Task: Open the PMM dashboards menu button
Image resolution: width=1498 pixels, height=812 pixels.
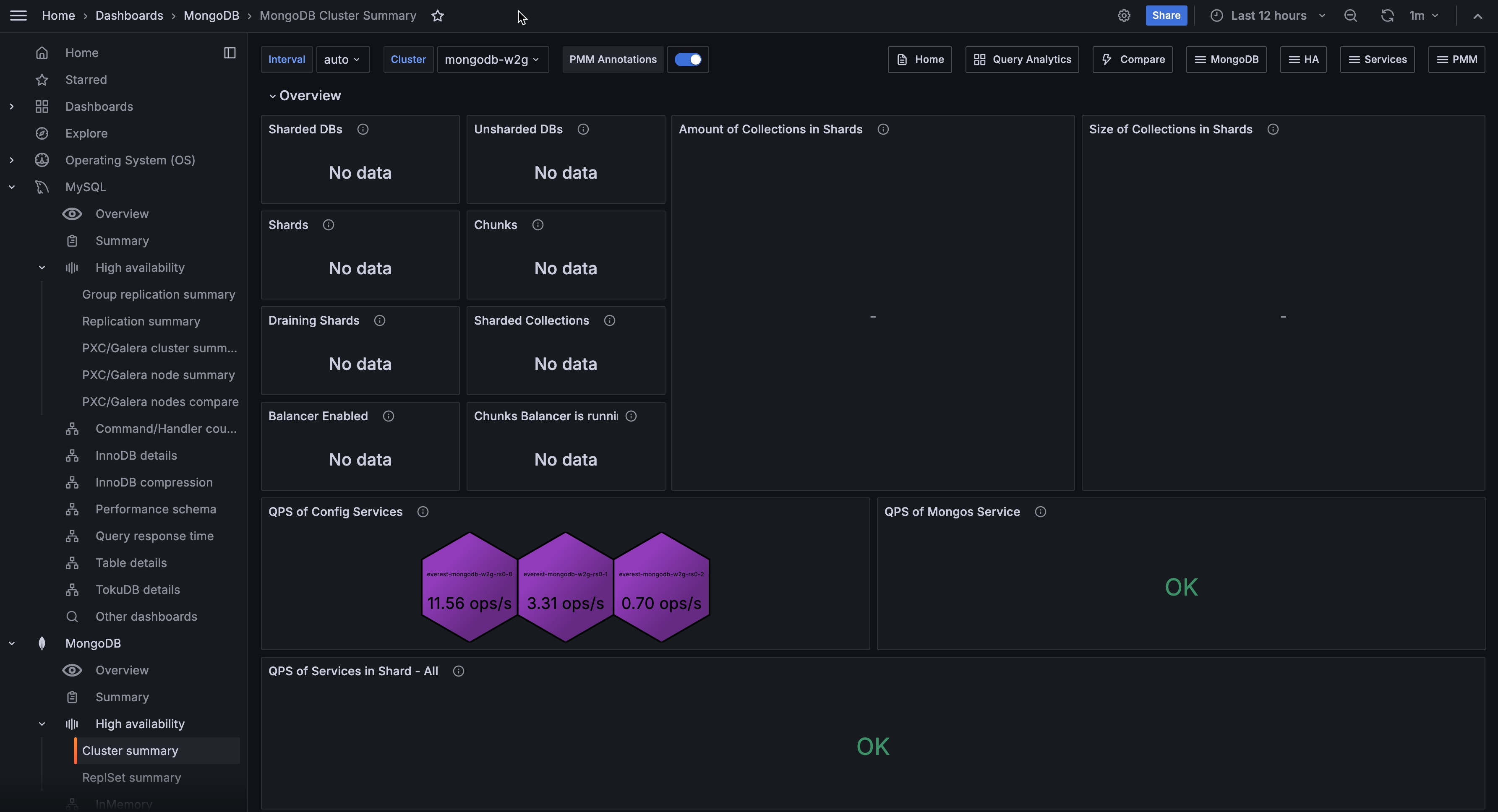Action: click(1456, 59)
